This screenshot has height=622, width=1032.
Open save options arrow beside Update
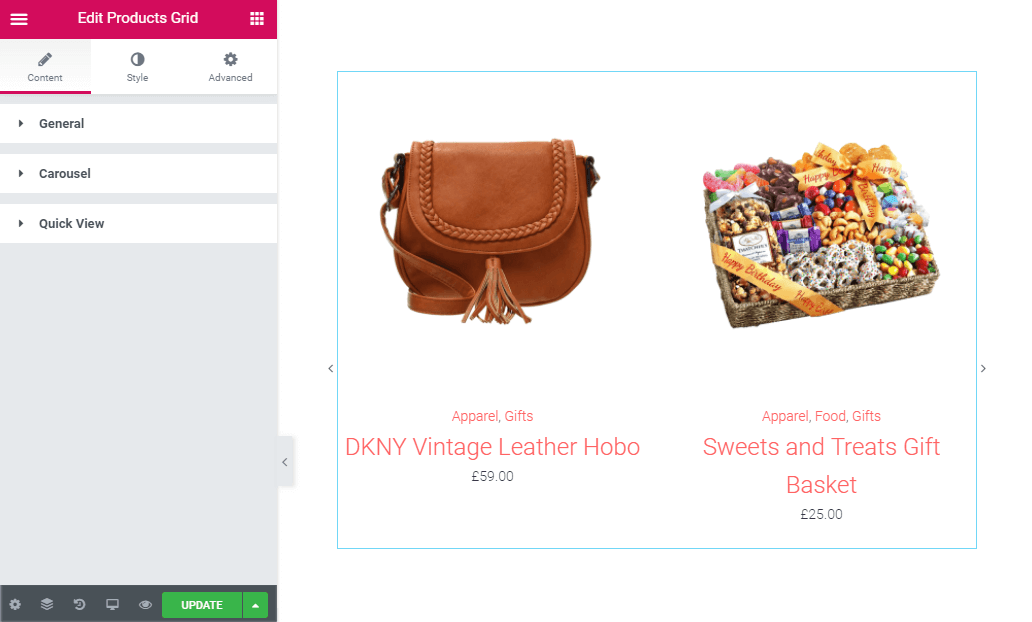(x=255, y=605)
